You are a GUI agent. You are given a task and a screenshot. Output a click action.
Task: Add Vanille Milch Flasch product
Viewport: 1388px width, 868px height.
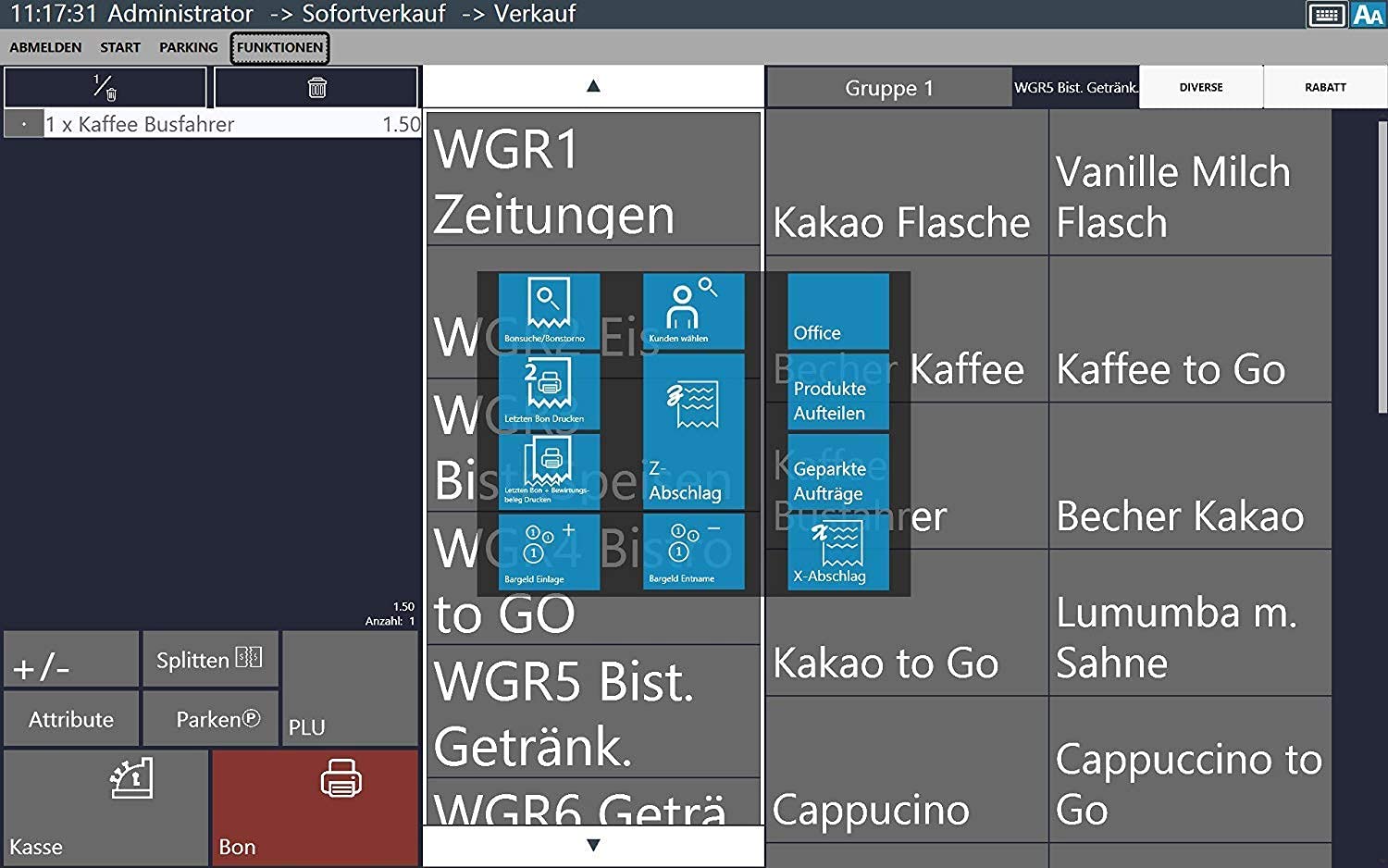(1191, 182)
